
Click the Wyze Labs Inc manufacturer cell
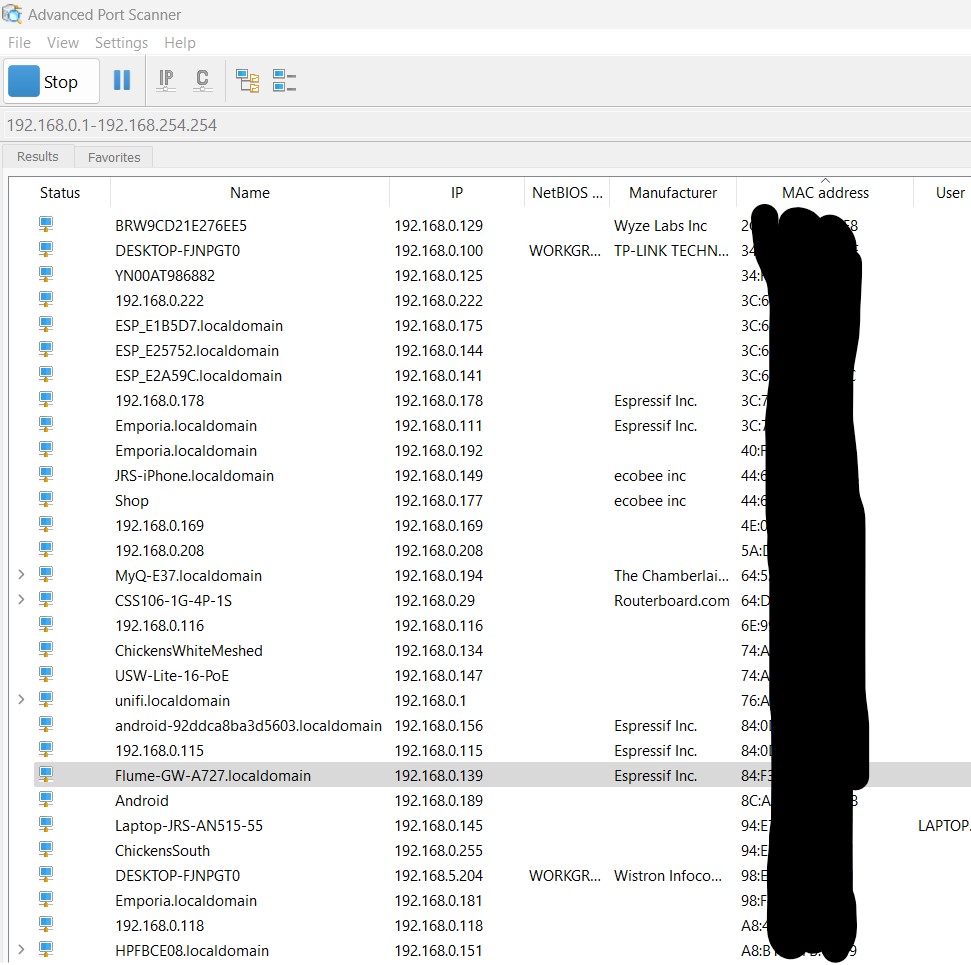tap(660, 226)
